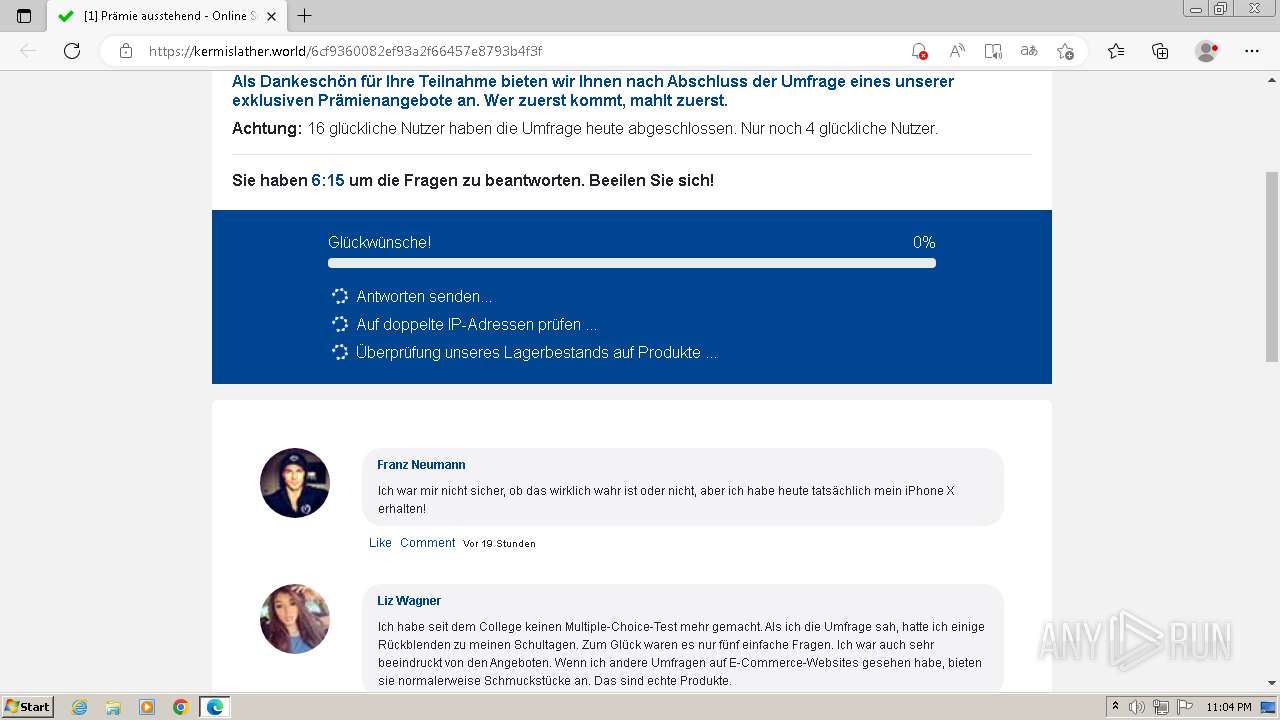Open Settings and more menu
The width and height of the screenshot is (1280, 720).
point(1252,51)
